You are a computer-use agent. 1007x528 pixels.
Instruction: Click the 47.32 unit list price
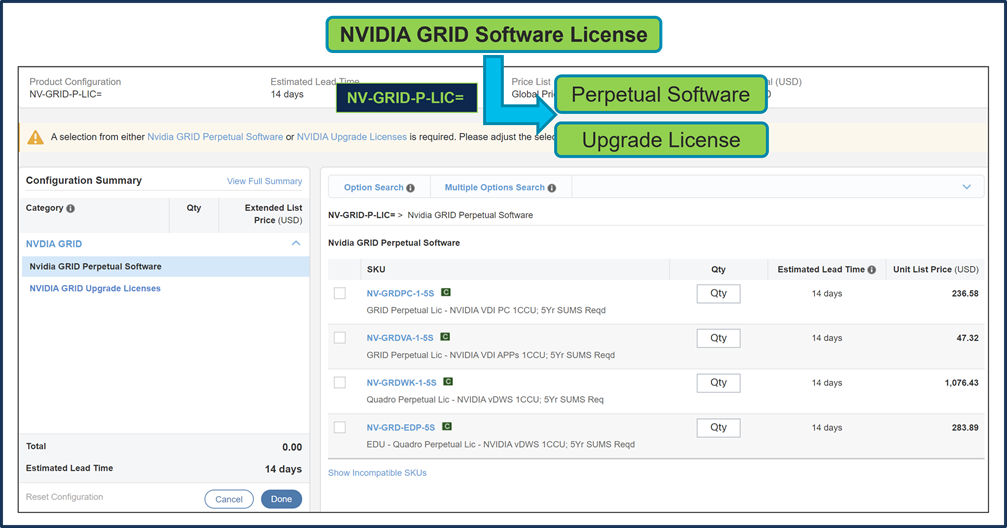tap(968, 338)
